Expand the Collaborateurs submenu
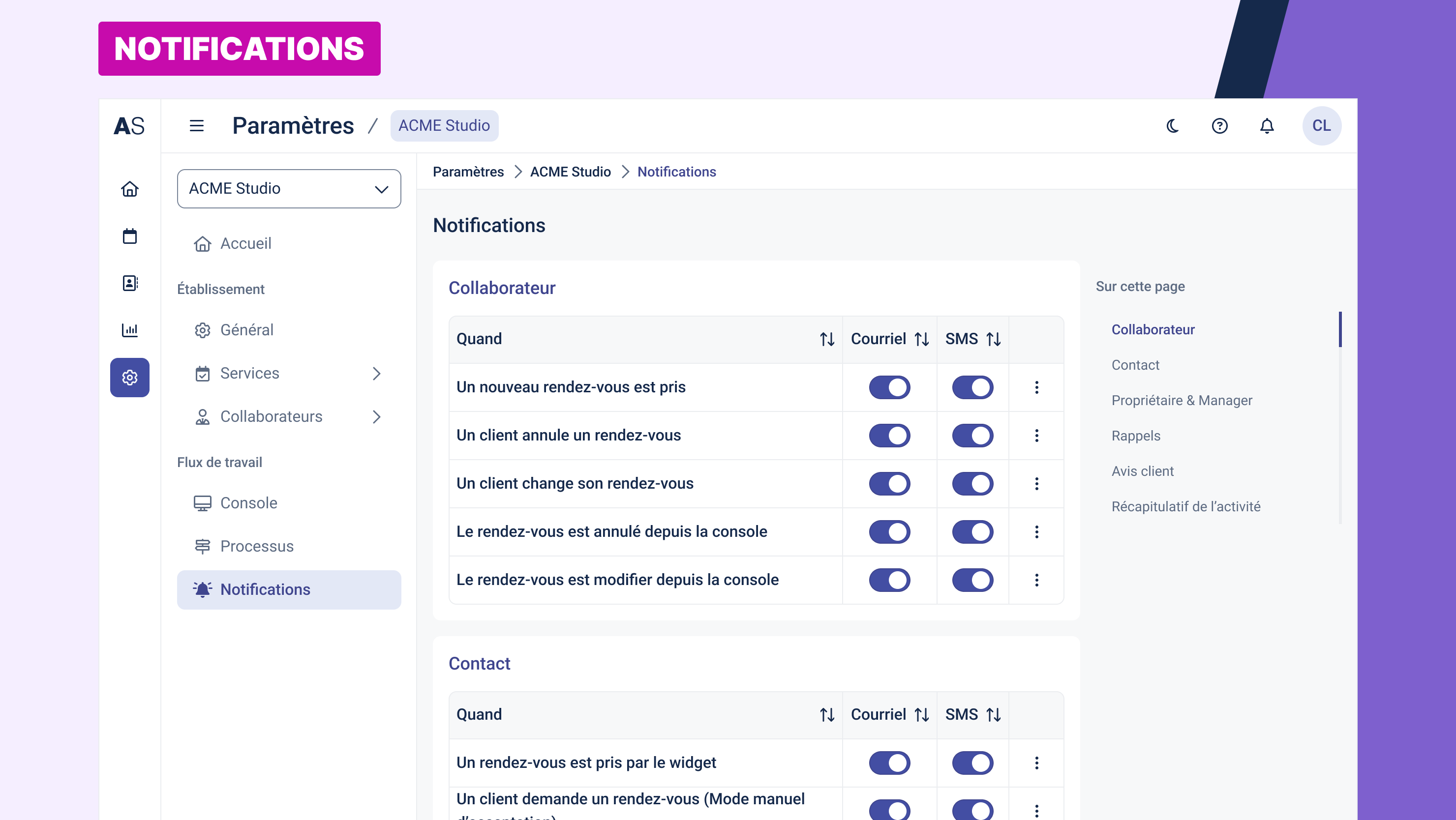The width and height of the screenshot is (1456, 820). tap(376, 417)
